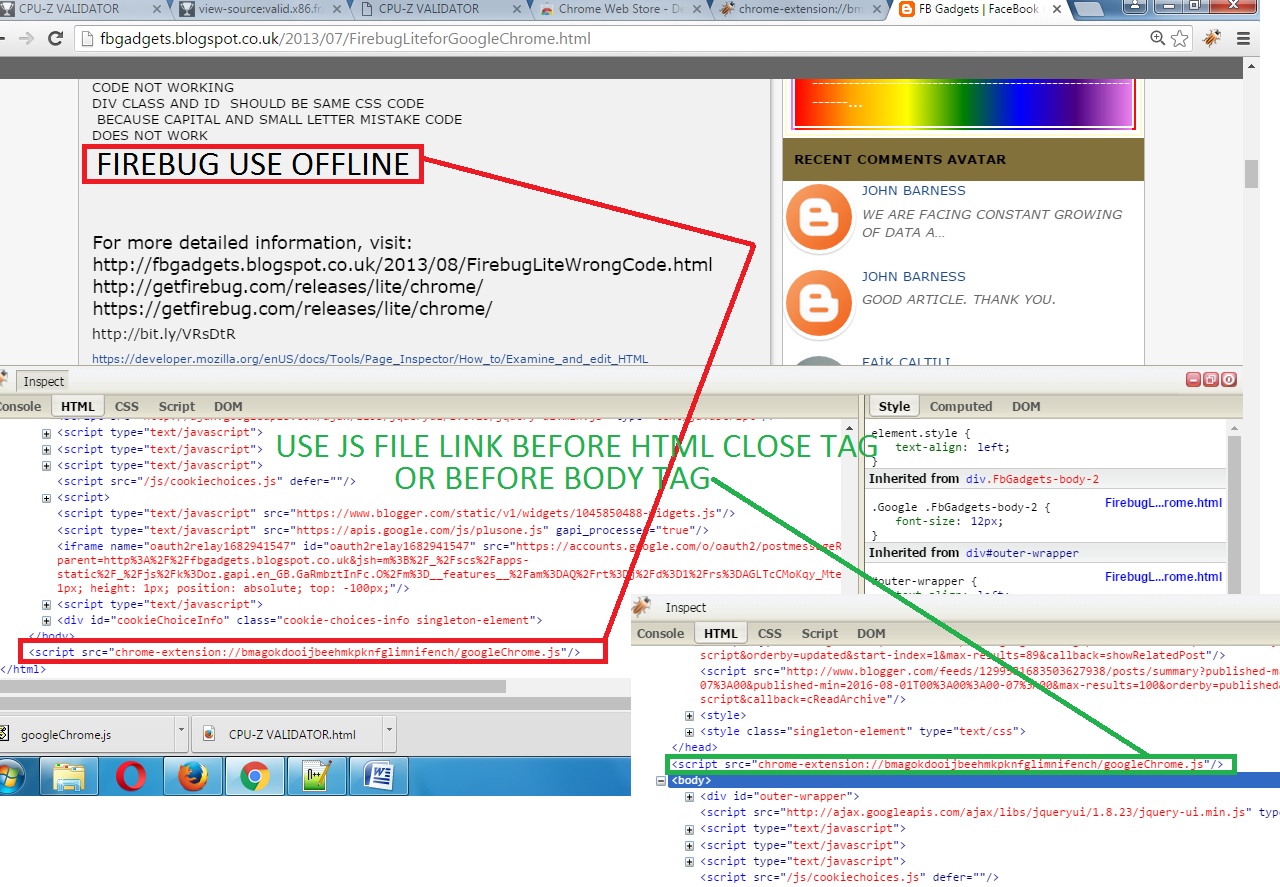Bookmark this page with the star icon
Viewport: 1280px width, 887px height.
(x=1180, y=39)
